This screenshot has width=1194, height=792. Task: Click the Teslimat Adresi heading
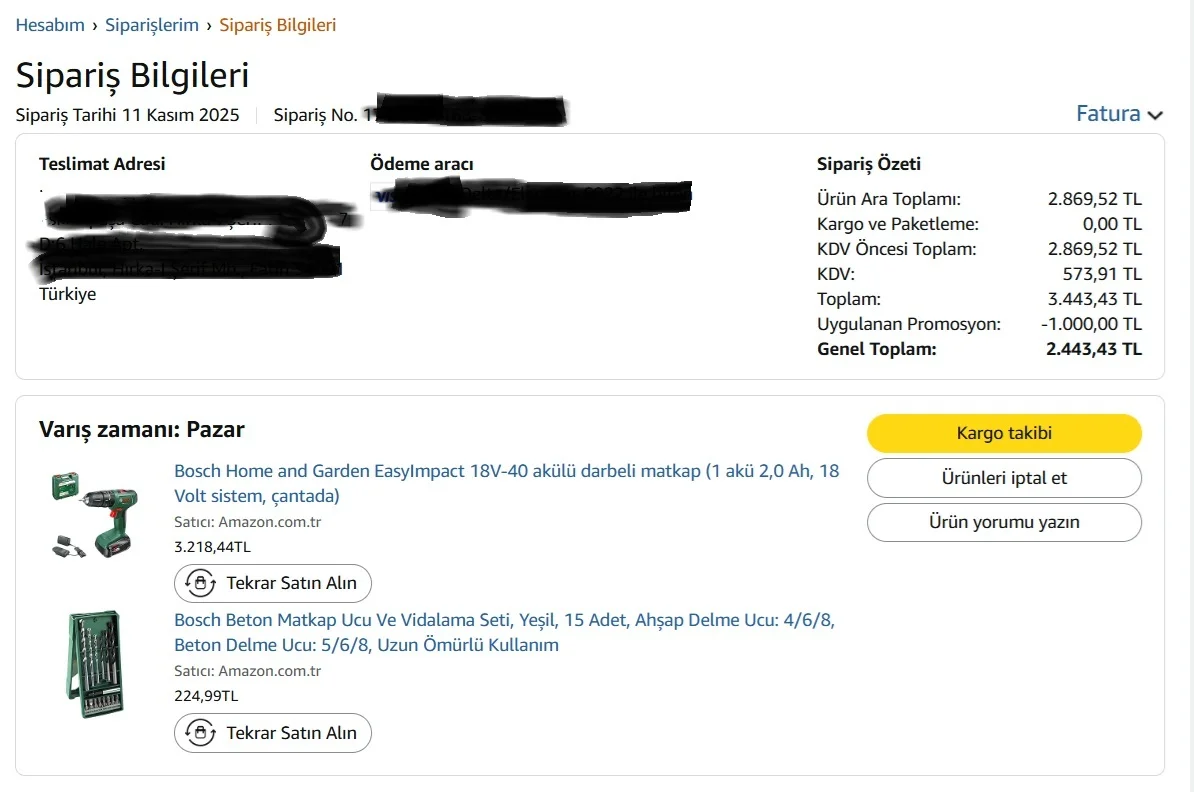point(102,164)
